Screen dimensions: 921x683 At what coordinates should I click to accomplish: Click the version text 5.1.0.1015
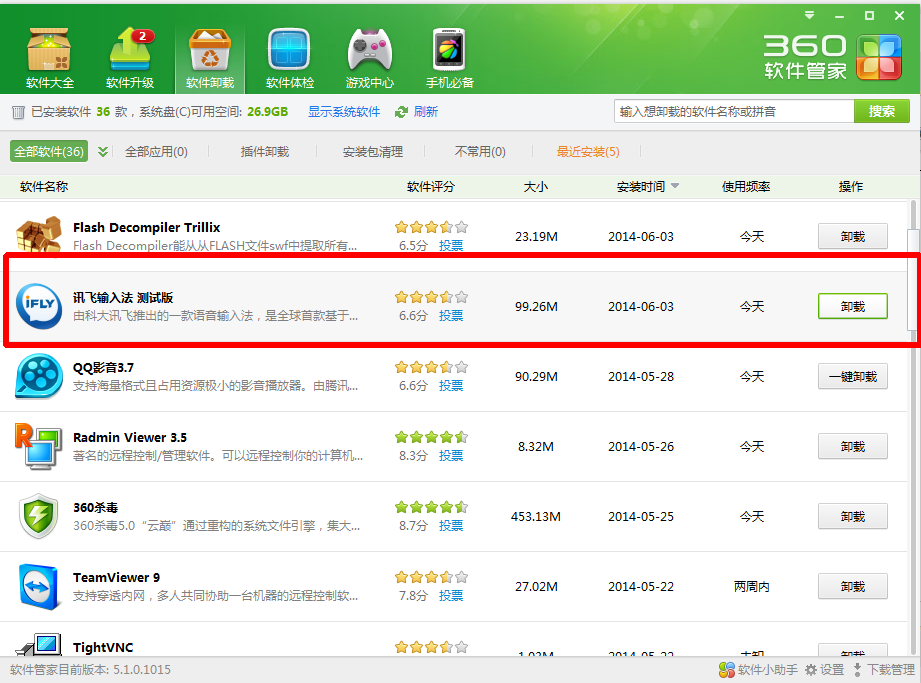point(142,669)
